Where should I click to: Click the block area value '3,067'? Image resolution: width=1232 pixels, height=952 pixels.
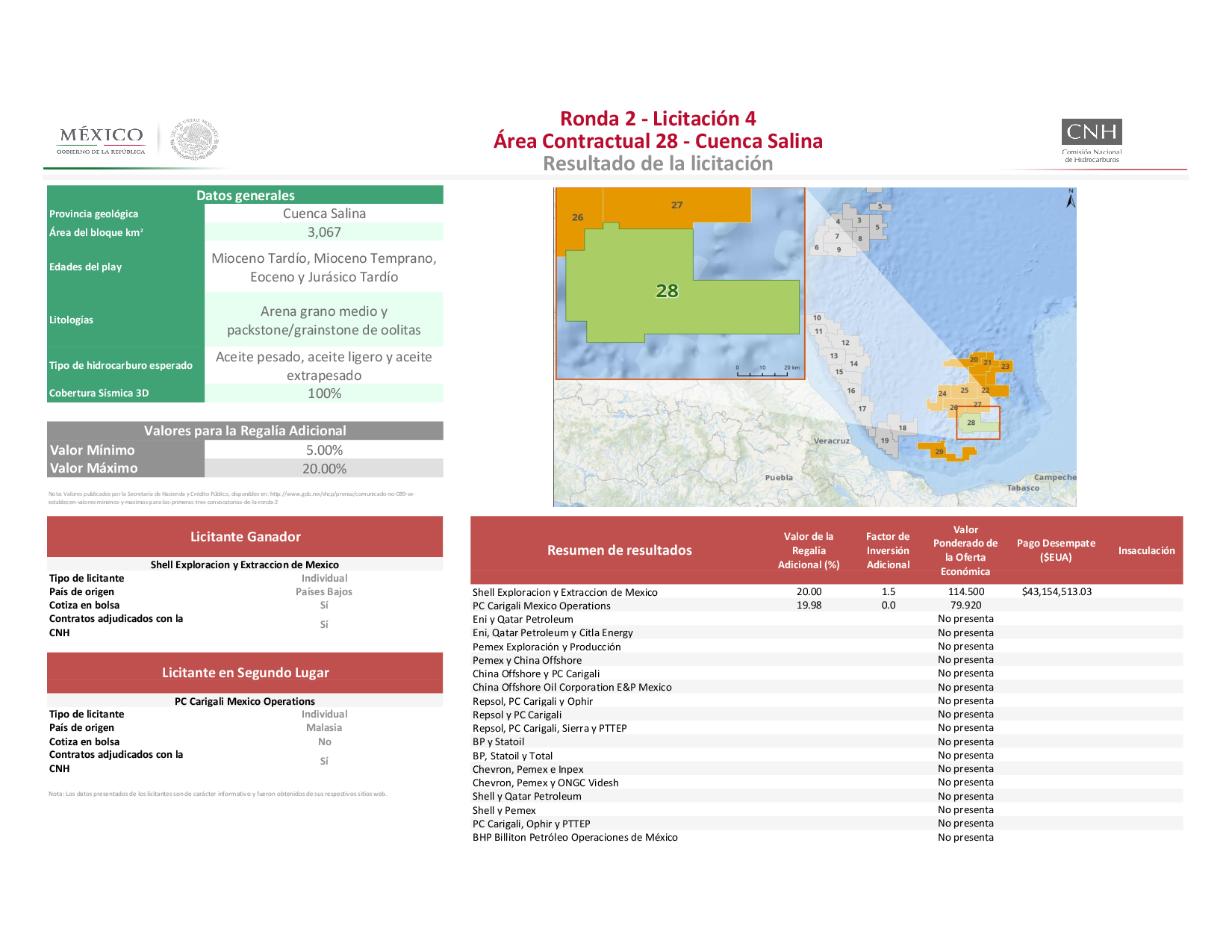point(324,232)
